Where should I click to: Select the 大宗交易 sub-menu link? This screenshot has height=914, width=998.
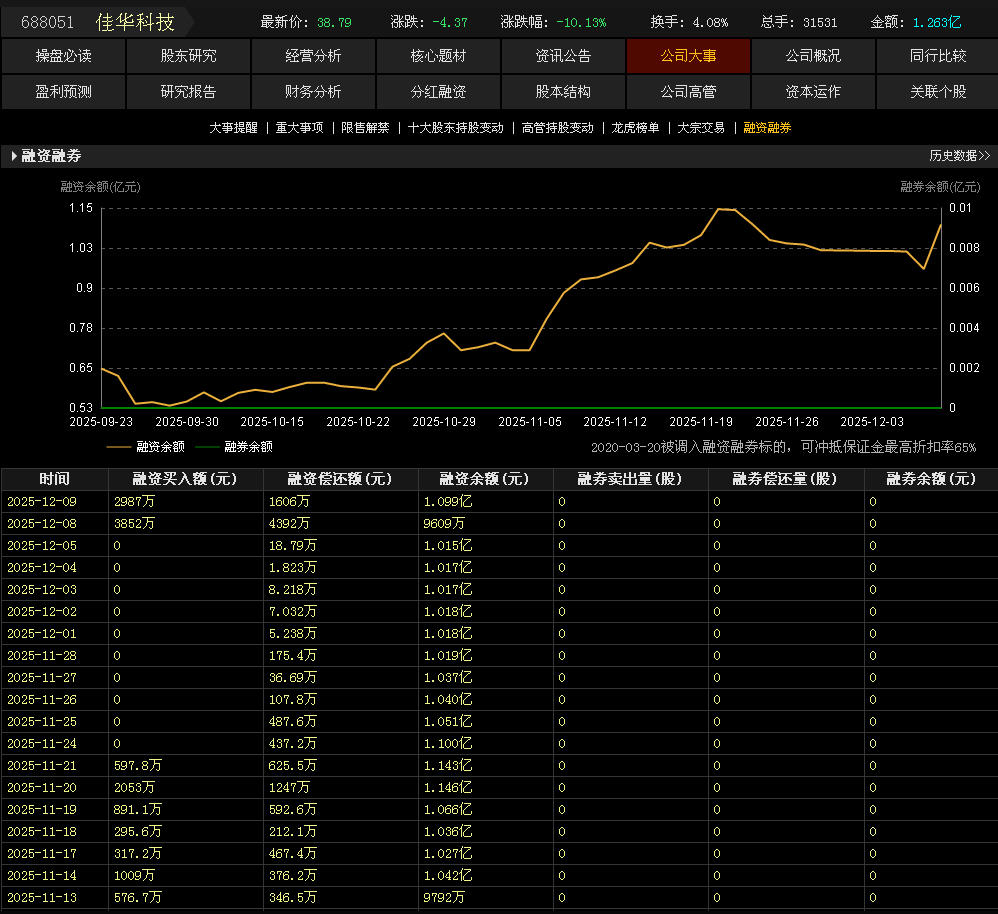pos(701,128)
